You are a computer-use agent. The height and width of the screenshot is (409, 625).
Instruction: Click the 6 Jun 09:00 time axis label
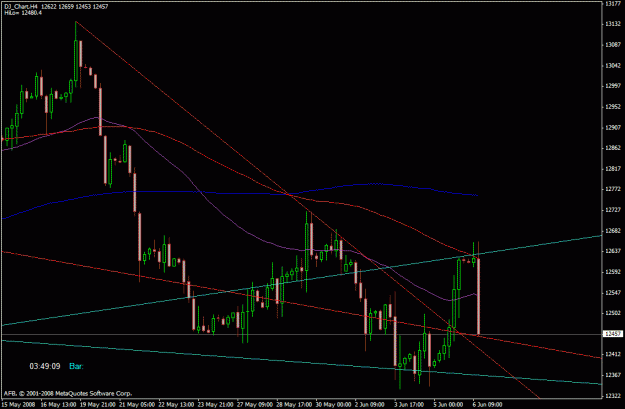click(x=488, y=404)
